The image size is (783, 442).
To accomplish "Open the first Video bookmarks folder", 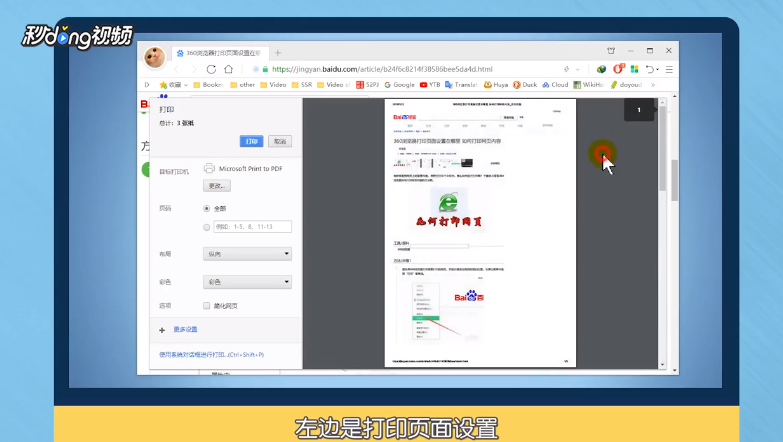I will click(273, 85).
